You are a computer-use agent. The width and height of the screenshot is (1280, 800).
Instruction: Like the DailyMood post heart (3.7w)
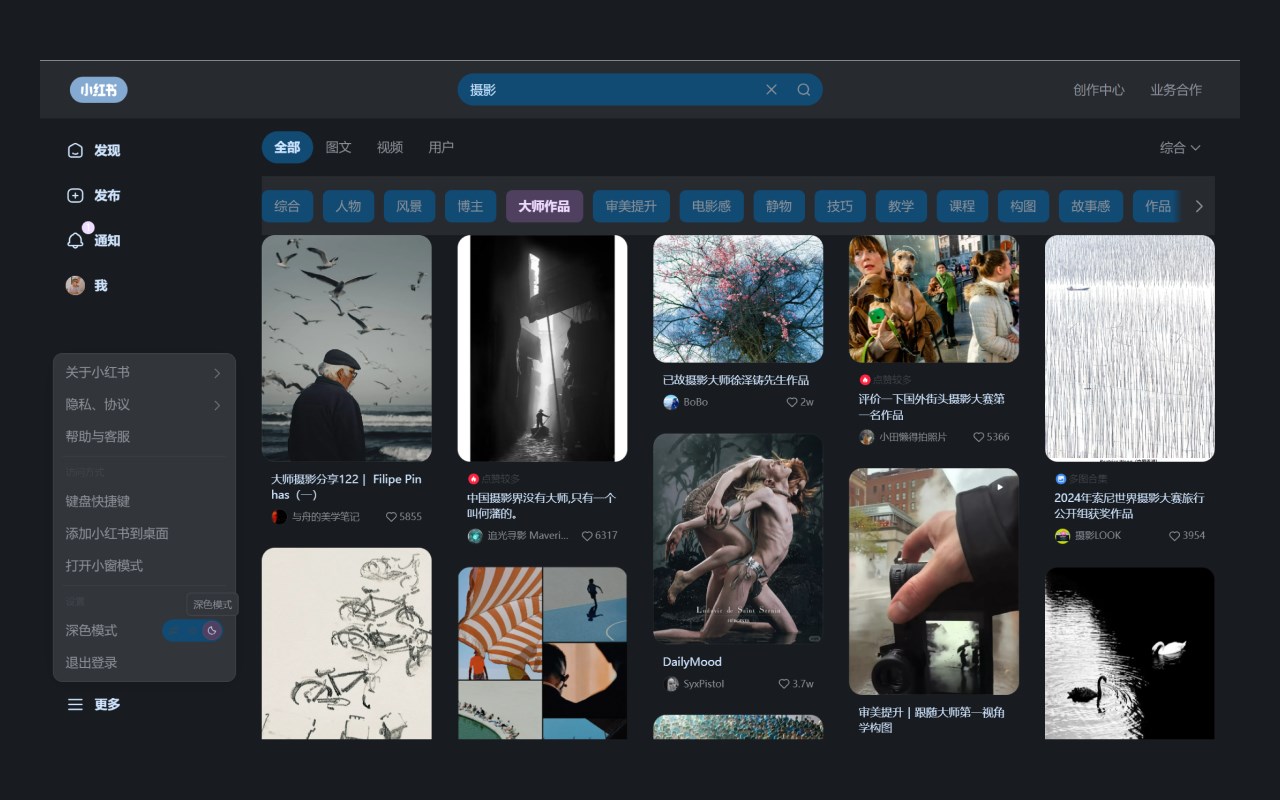pyautogui.click(x=784, y=684)
